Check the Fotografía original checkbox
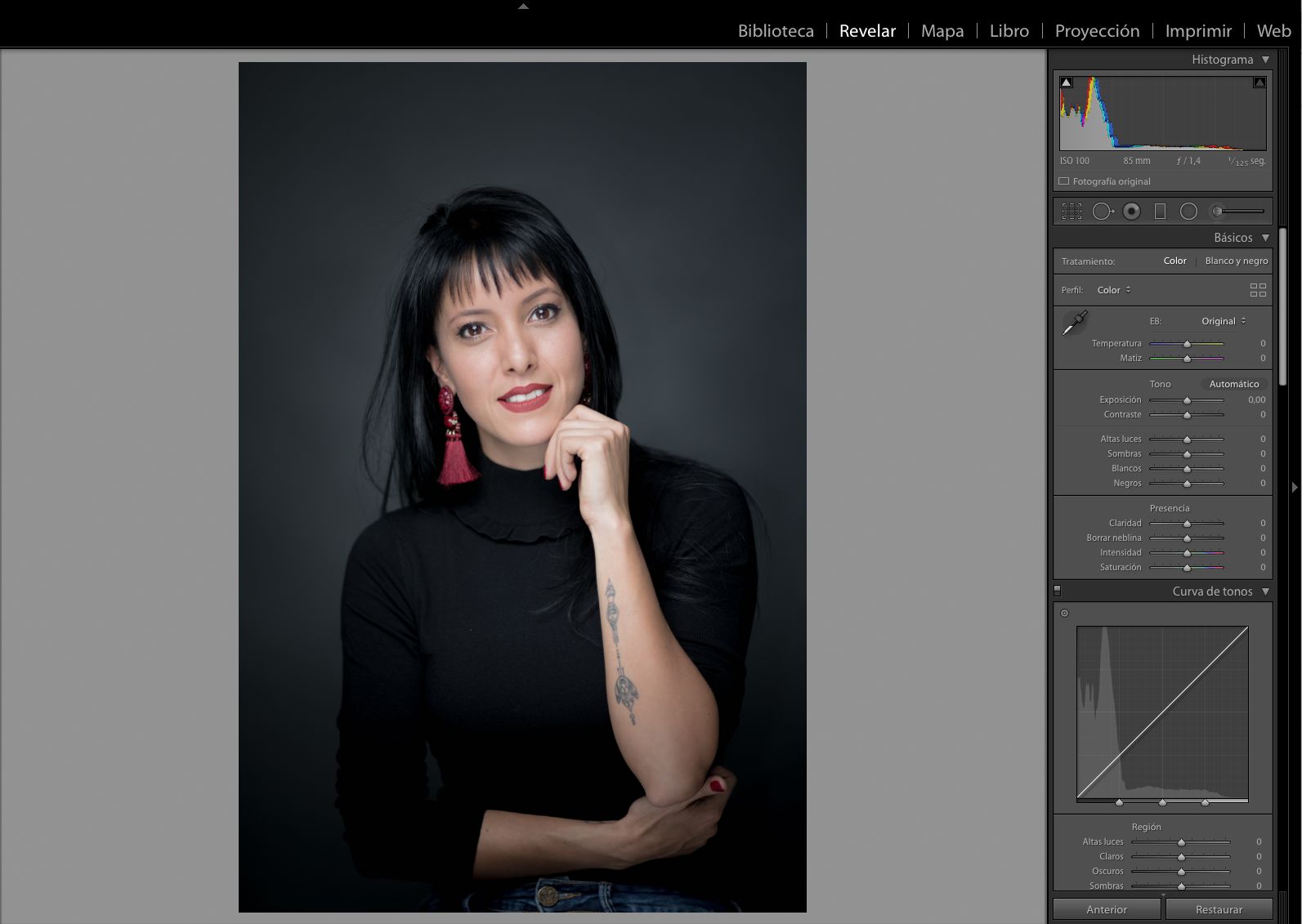The height and width of the screenshot is (924, 1302). 1064,181
